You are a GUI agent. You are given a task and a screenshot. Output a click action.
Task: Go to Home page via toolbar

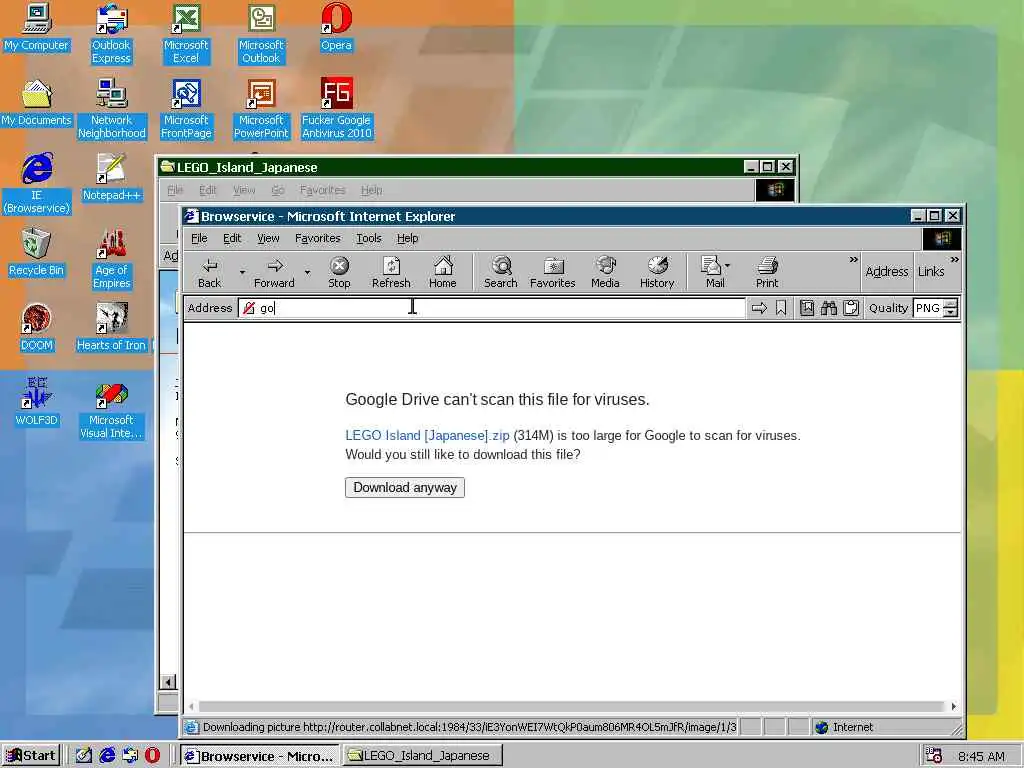[443, 272]
